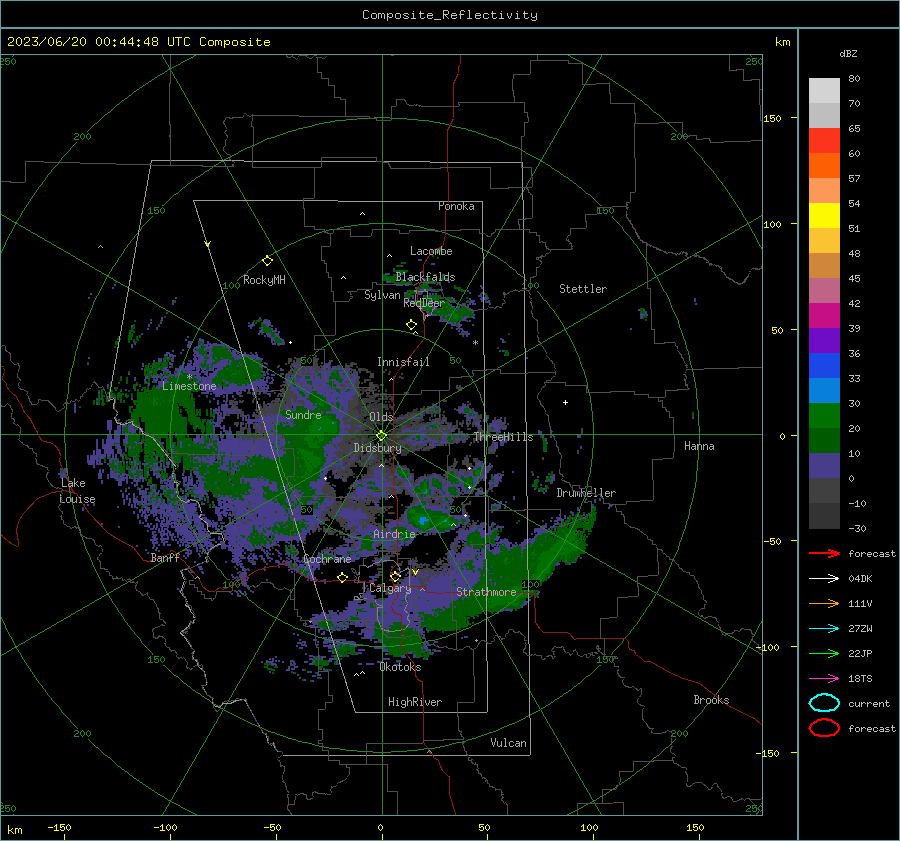The width and height of the screenshot is (900, 841).
Task: Click the asterisk marker above Limestone
Action: point(189,377)
